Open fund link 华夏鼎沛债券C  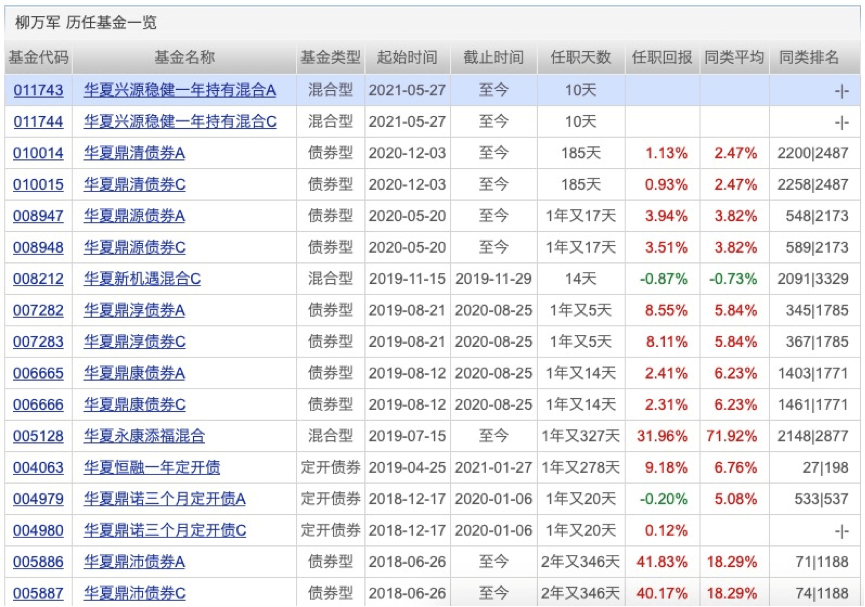[135, 593]
